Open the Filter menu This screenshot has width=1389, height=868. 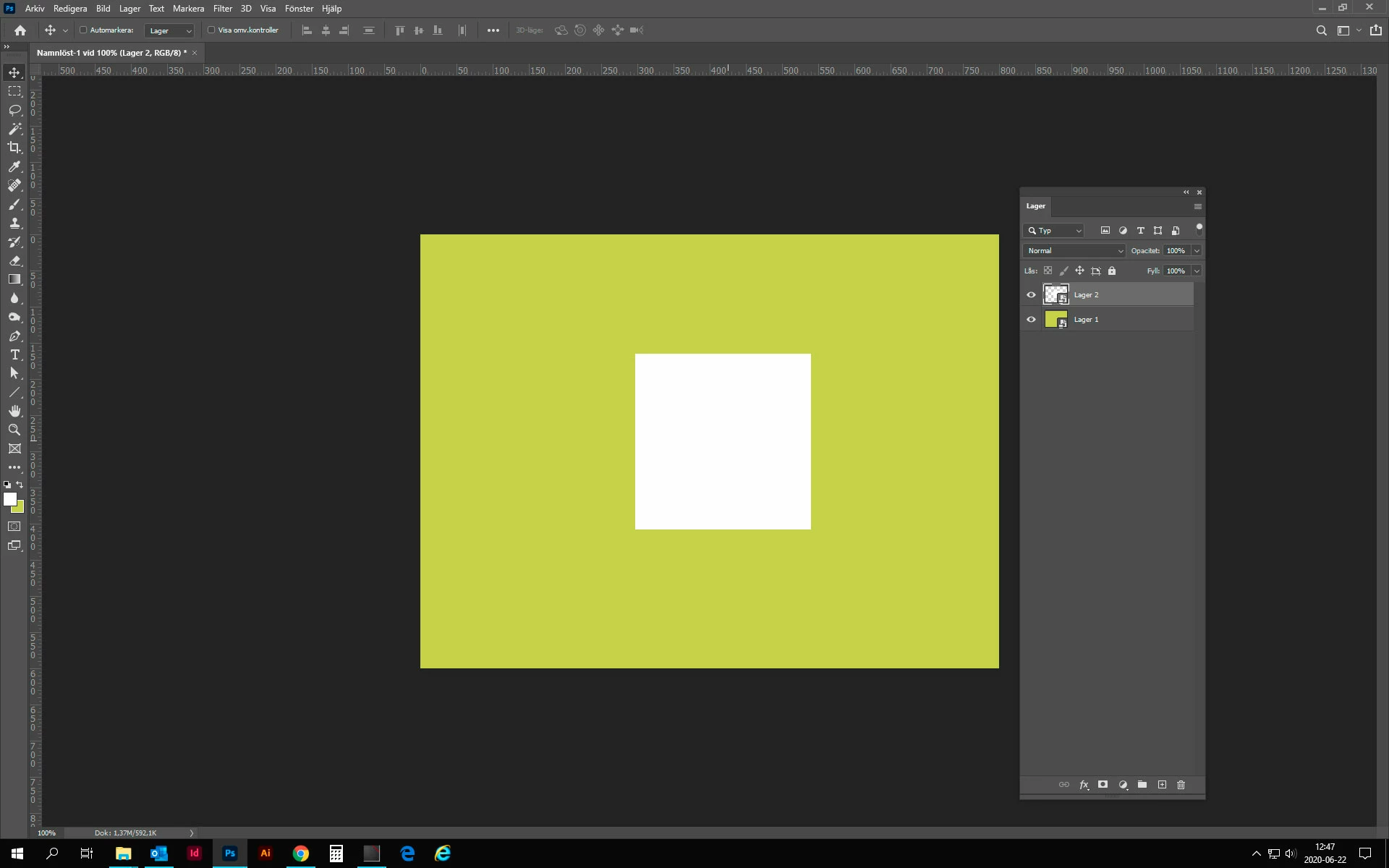(x=222, y=9)
